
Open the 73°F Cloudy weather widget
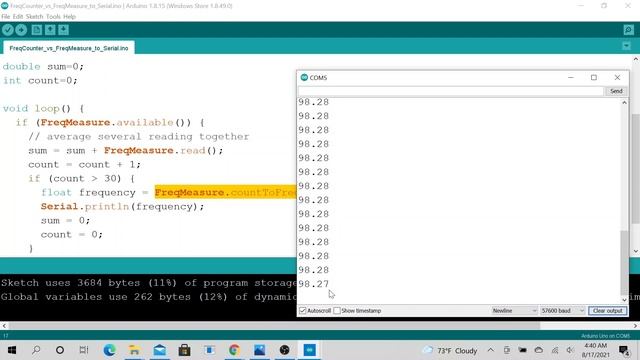coord(450,351)
